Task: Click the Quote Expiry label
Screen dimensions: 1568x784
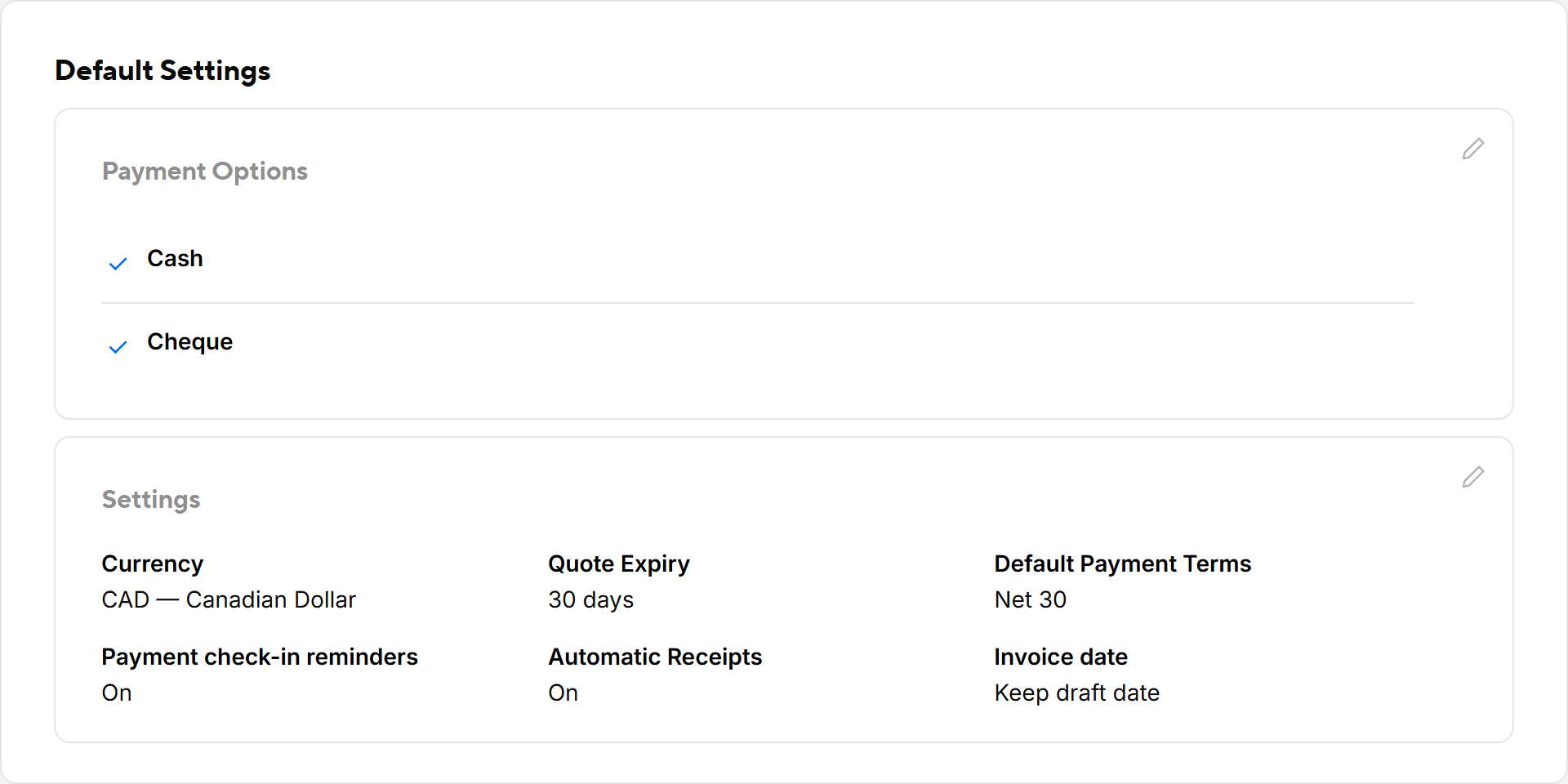Action: pyautogui.click(x=619, y=563)
